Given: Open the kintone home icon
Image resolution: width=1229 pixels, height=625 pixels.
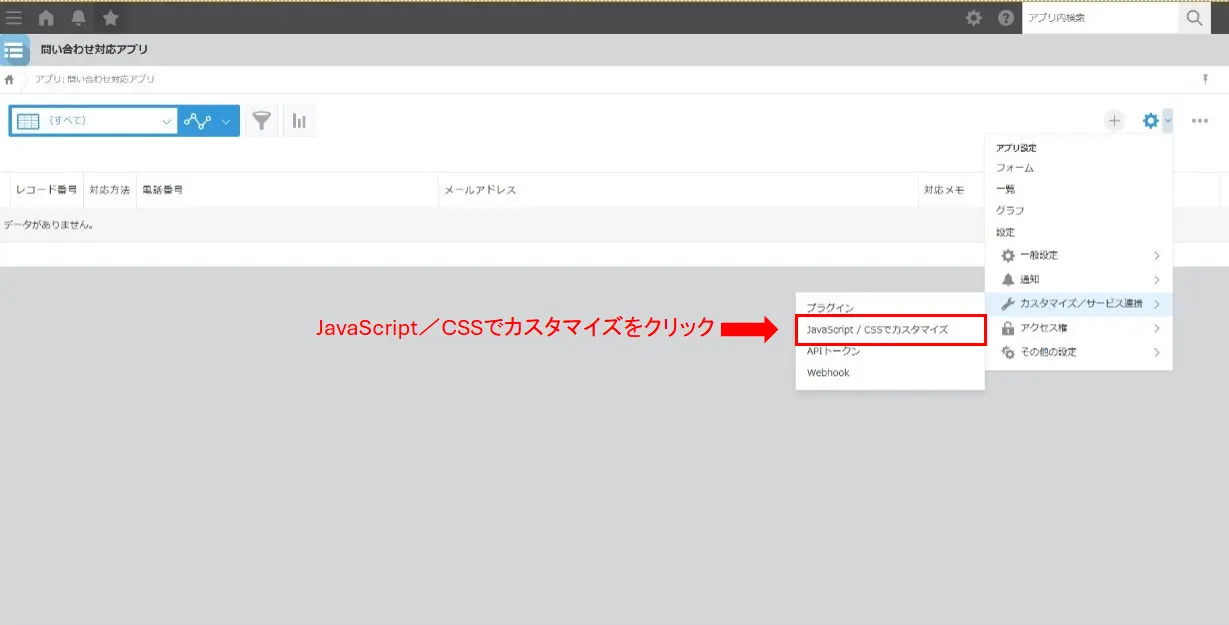Looking at the screenshot, I should pyautogui.click(x=44, y=17).
